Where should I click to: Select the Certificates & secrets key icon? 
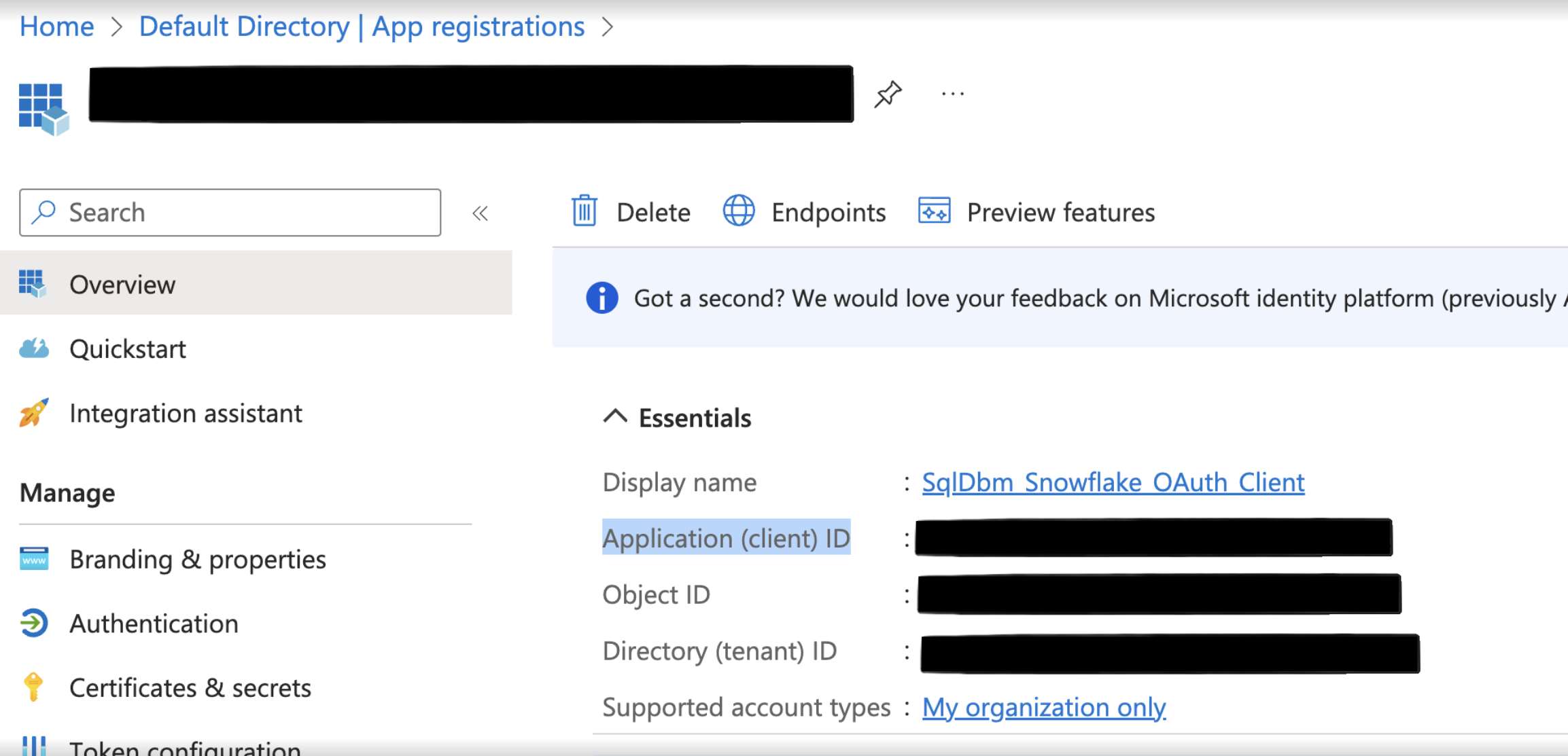pos(33,687)
